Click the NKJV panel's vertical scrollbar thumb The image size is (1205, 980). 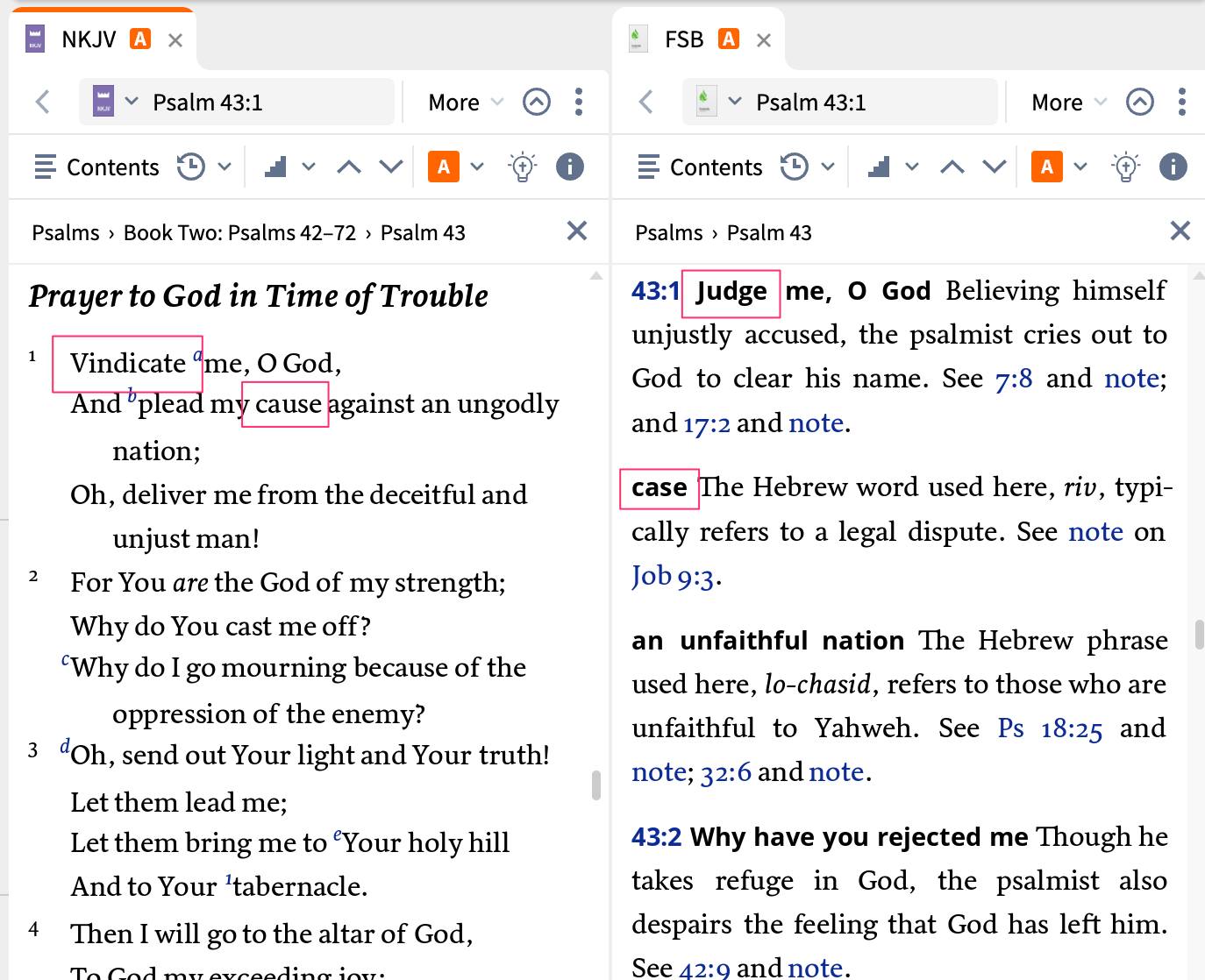[x=596, y=785]
